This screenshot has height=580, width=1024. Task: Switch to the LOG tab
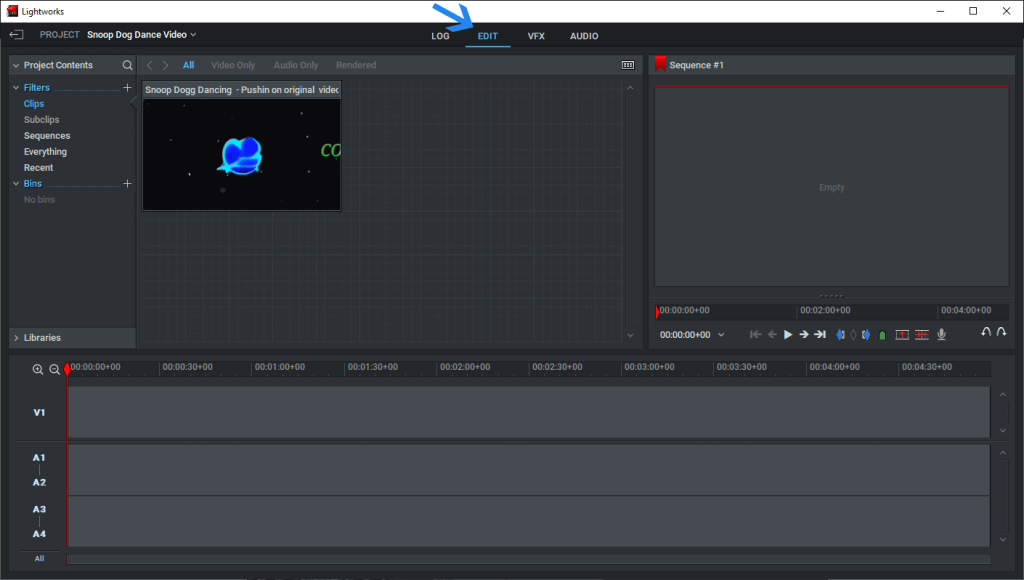tap(440, 36)
